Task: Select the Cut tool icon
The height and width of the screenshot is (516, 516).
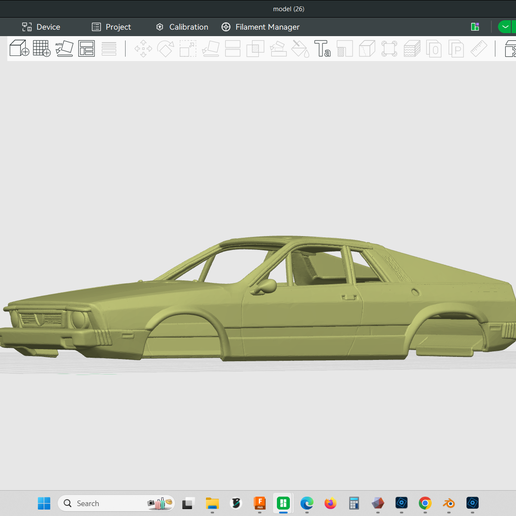Action: (233, 49)
